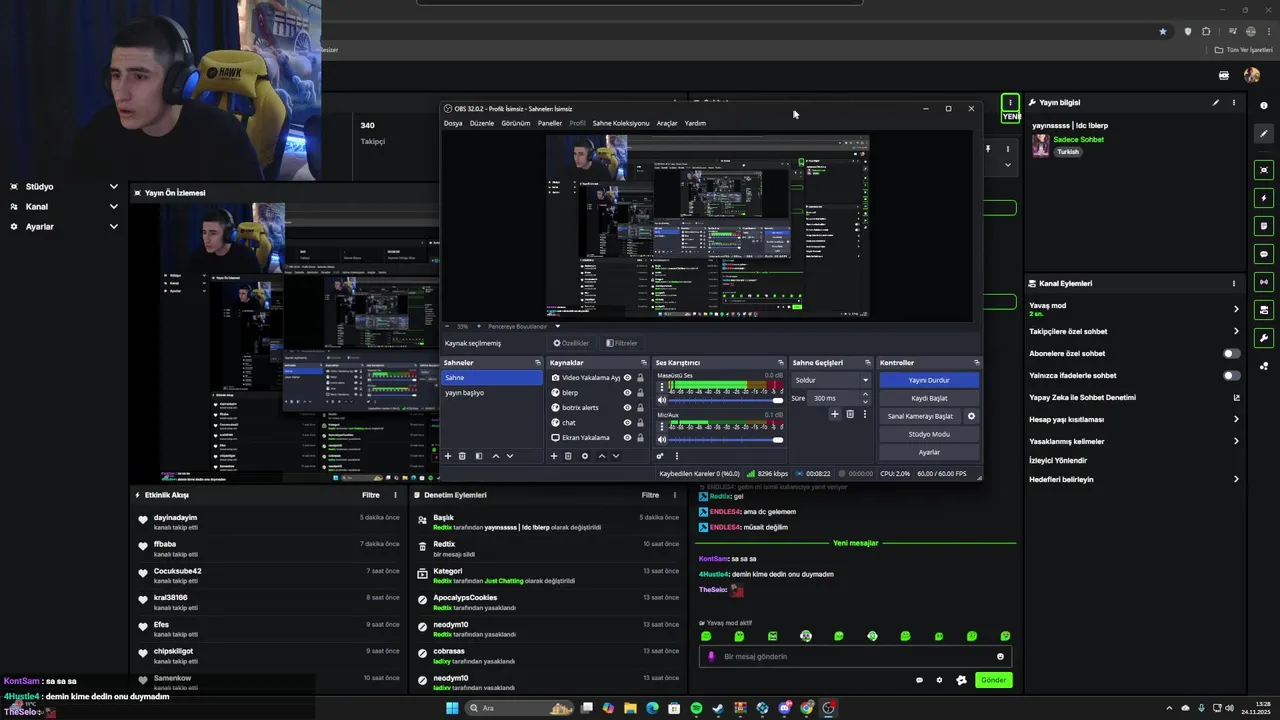
Task: Hide the Ekran Yakalama source
Action: tap(627, 438)
